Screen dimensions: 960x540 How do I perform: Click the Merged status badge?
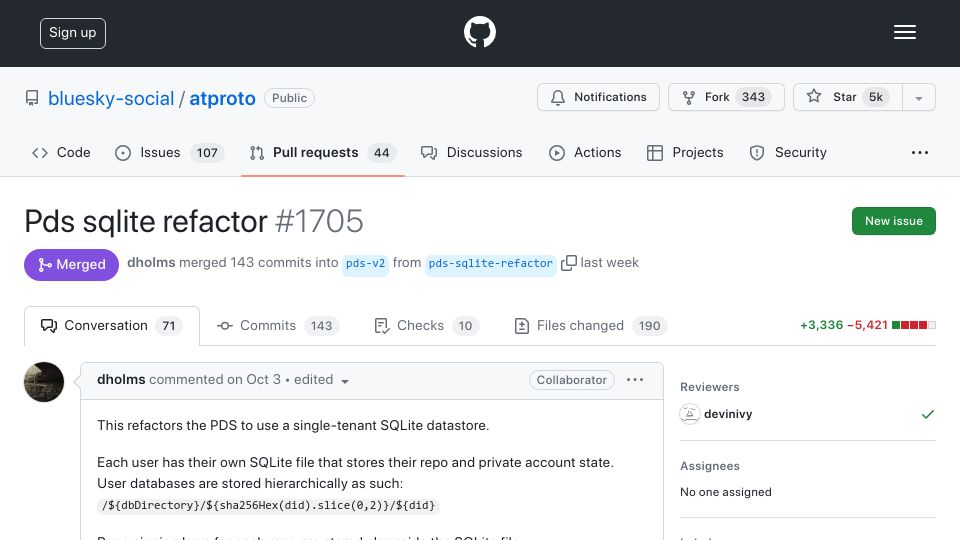click(x=72, y=264)
